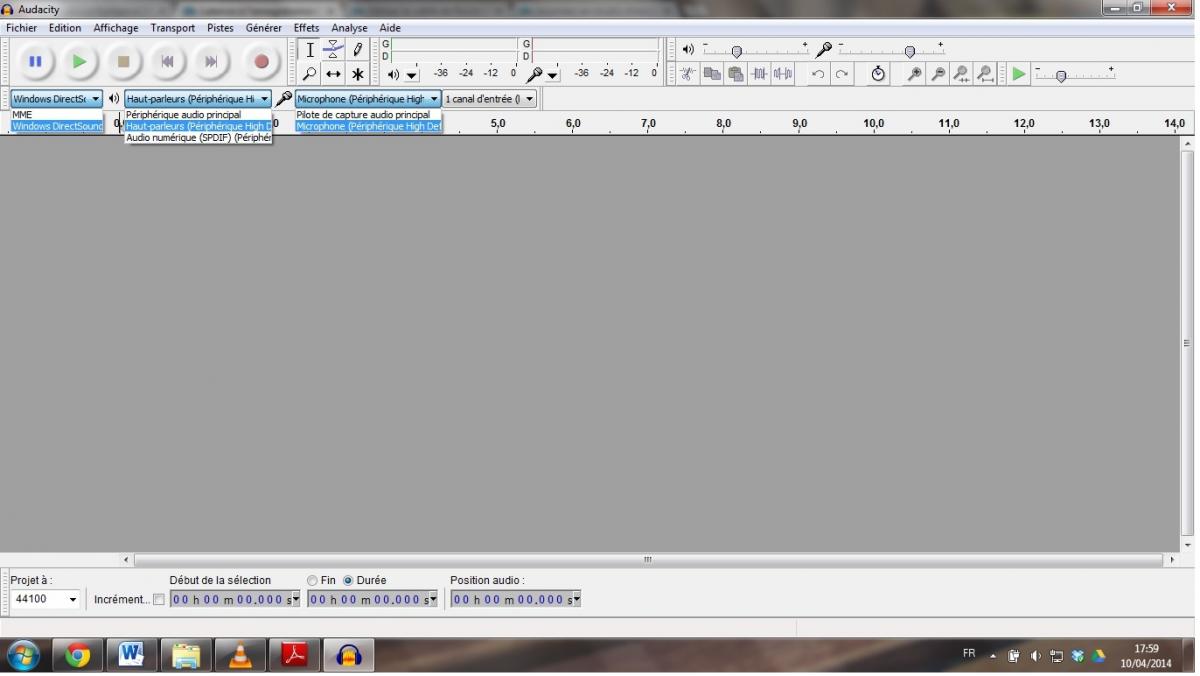Click the Trim audio icon
The width and height of the screenshot is (1200, 676).
click(760, 74)
